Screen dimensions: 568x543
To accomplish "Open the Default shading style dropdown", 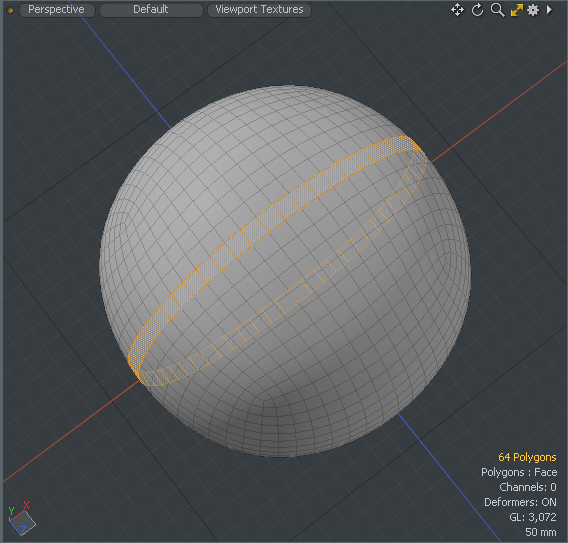I will click(x=151, y=10).
